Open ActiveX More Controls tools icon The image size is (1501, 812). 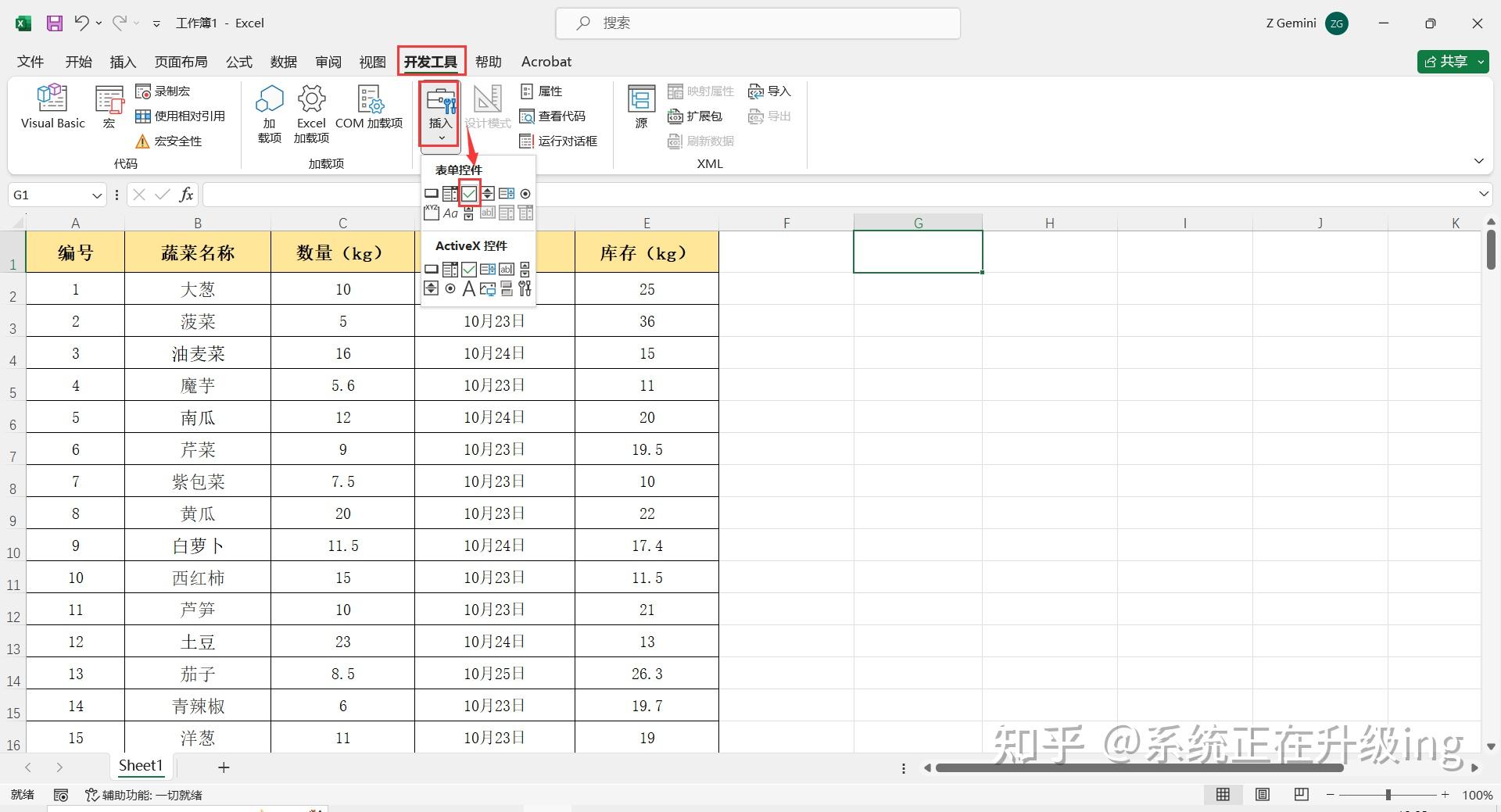(525, 289)
